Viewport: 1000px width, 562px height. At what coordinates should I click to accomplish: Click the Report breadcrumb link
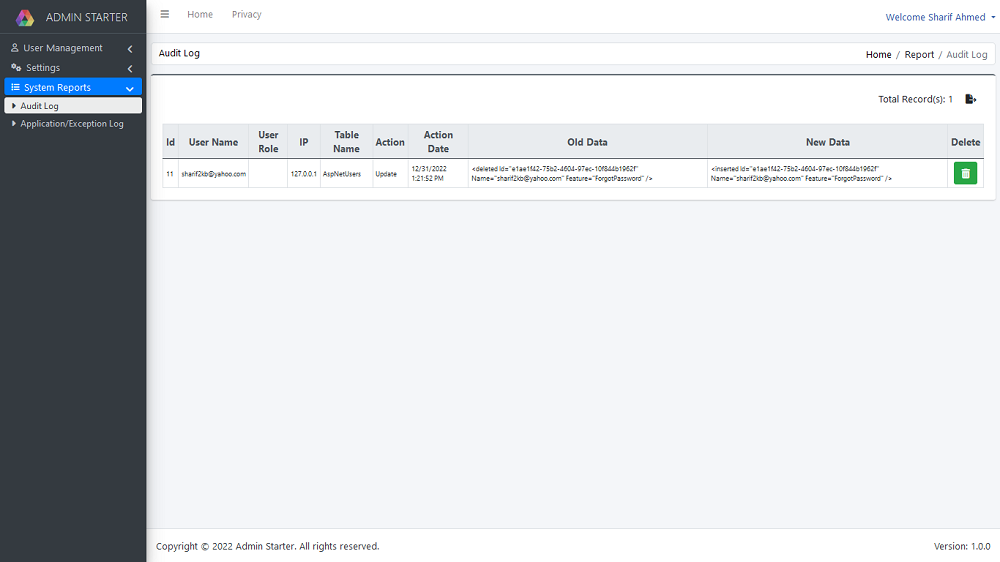pos(919,55)
